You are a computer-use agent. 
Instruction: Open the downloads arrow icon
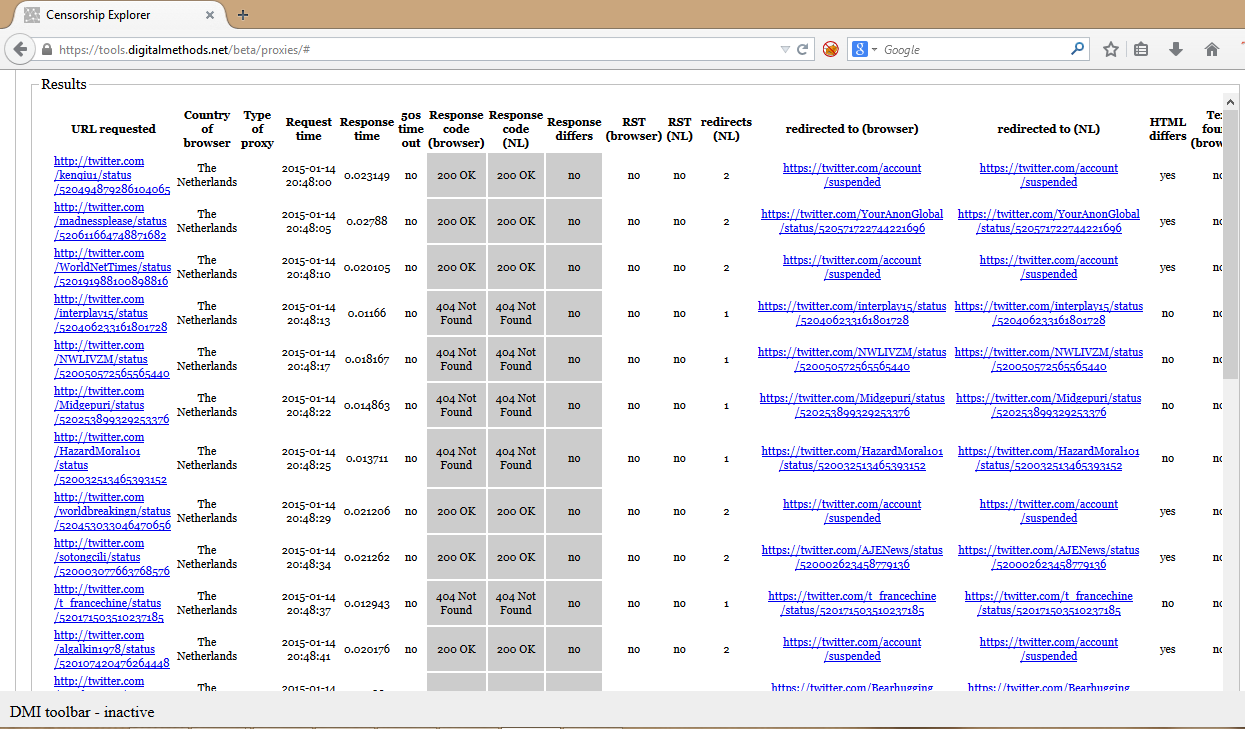pyautogui.click(x=1176, y=49)
